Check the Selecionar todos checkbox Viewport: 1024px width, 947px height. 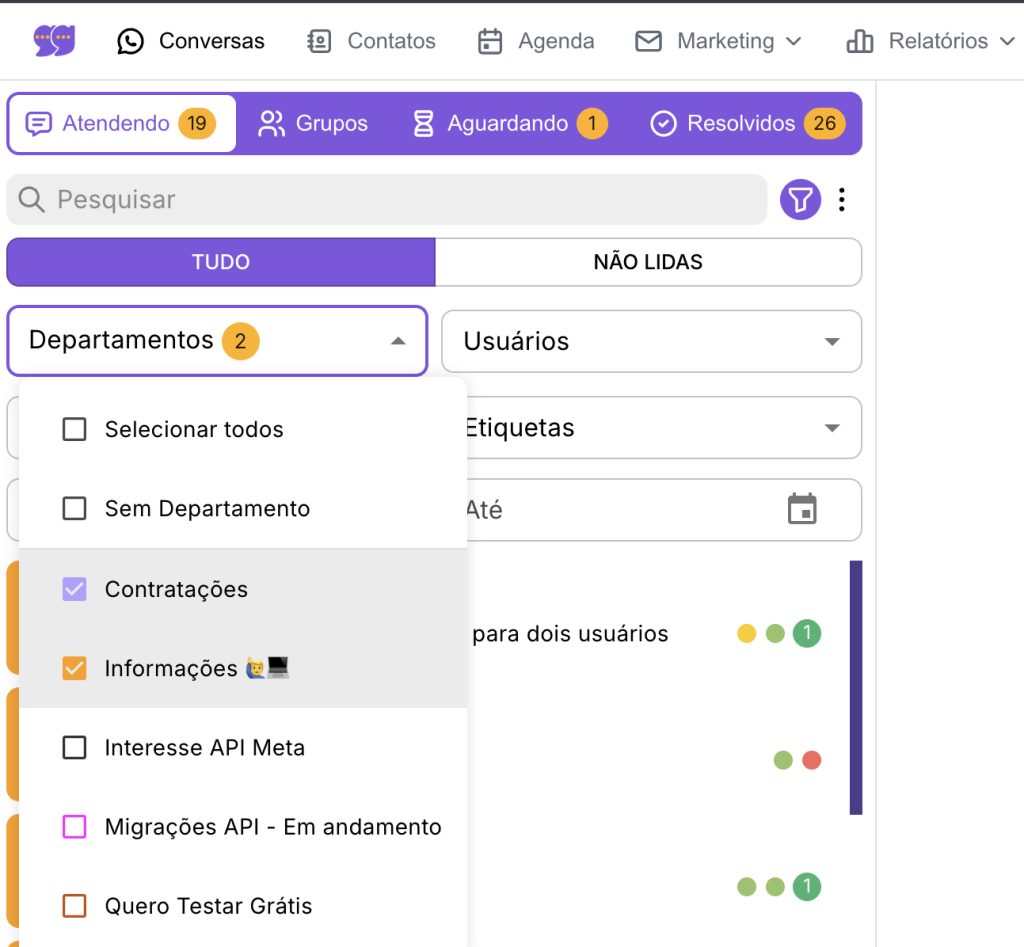(75, 429)
